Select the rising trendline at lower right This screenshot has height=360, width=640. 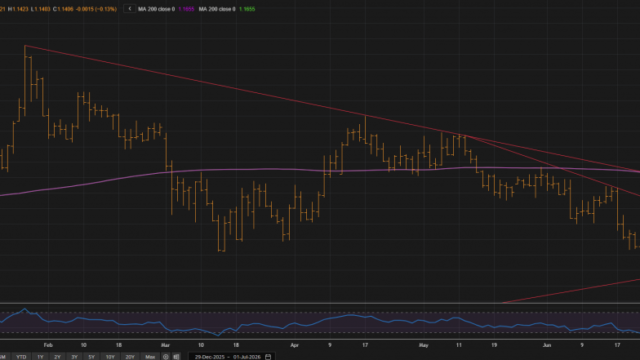pyautogui.click(x=571, y=291)
